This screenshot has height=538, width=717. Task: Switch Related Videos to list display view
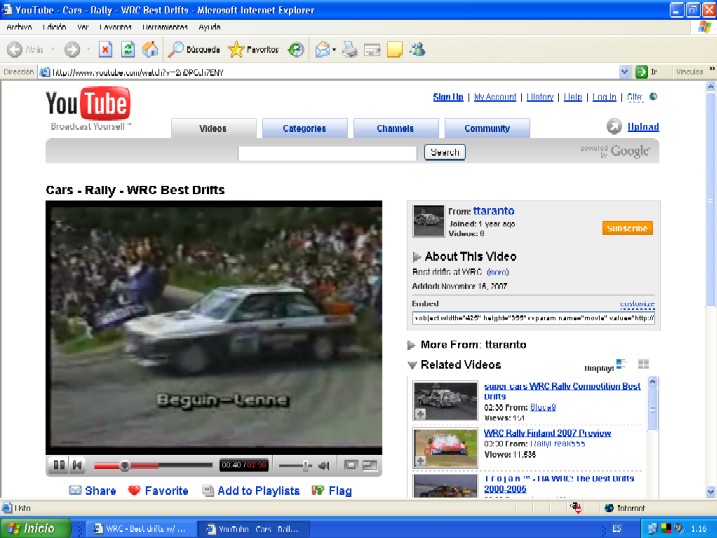coord(621,364)
